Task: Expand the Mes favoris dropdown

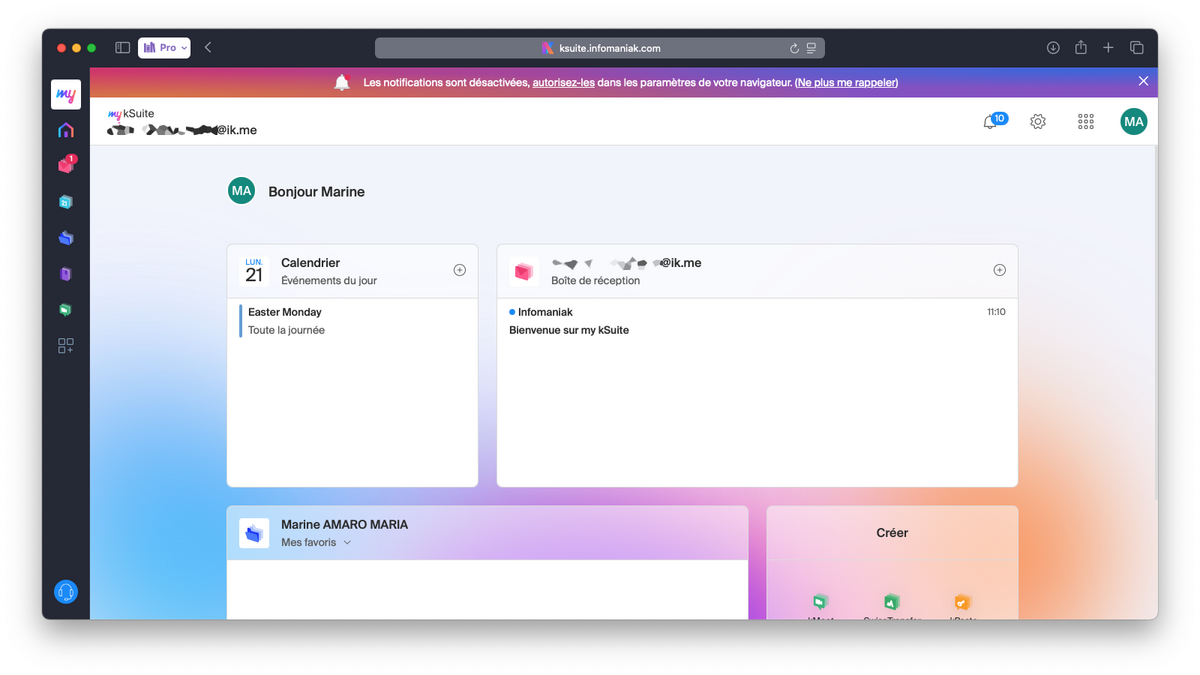Action: (316, 542)
